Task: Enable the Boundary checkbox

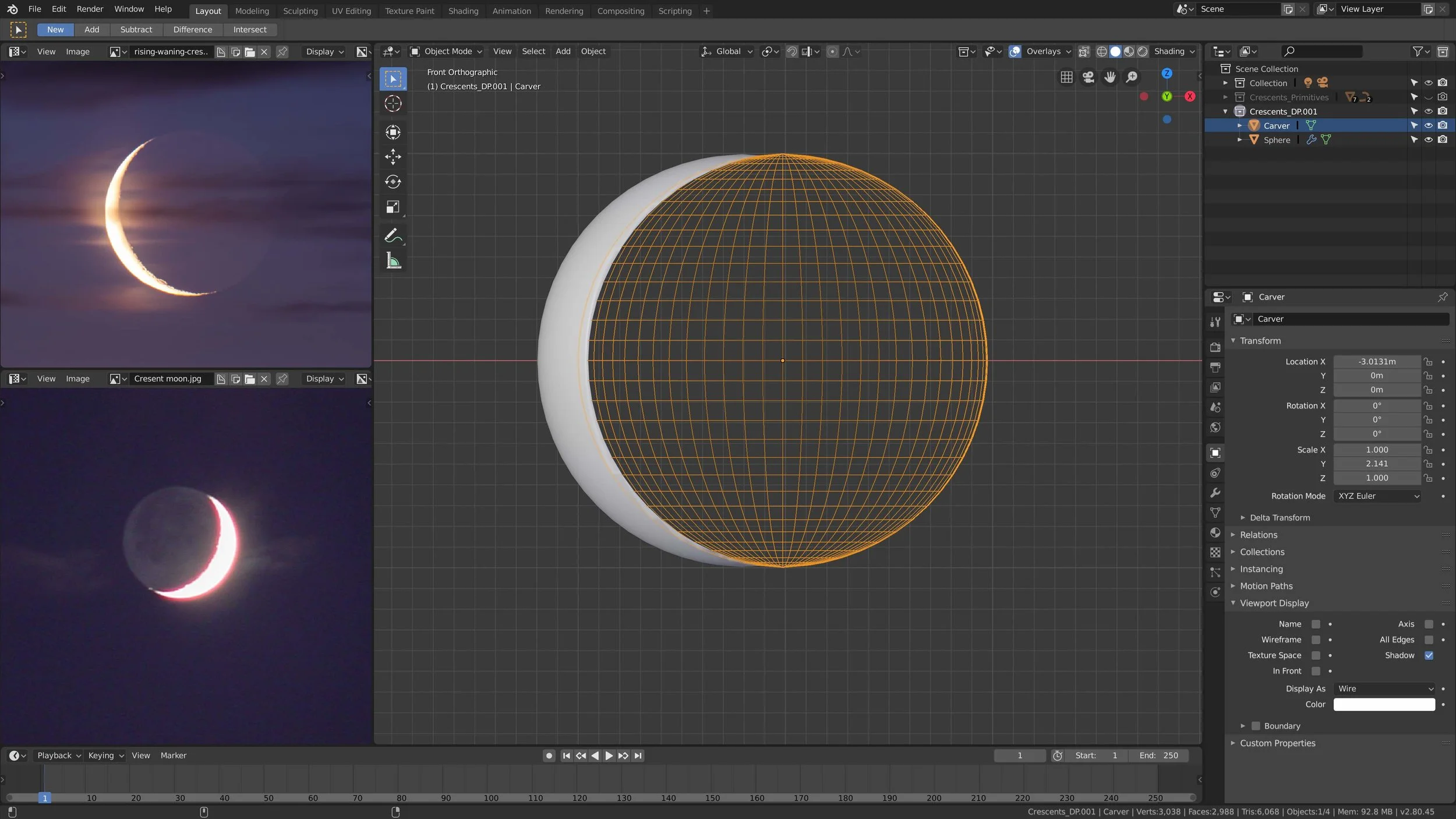Action: coord(1256,726)
